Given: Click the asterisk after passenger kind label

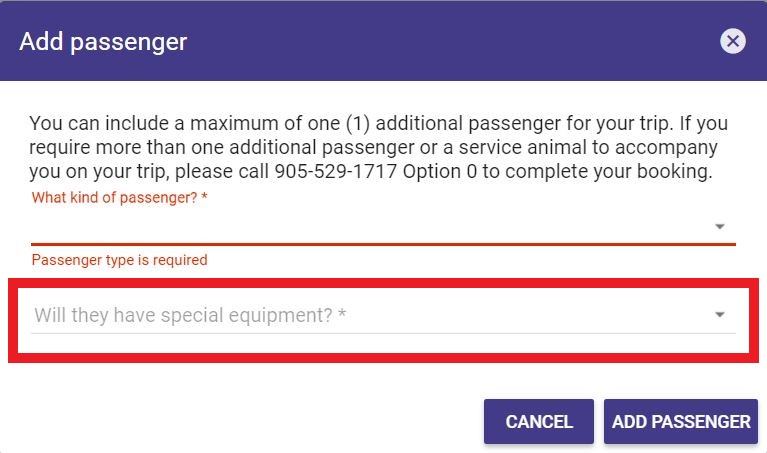Looking at the screenshot, I should tap(204, 197).
